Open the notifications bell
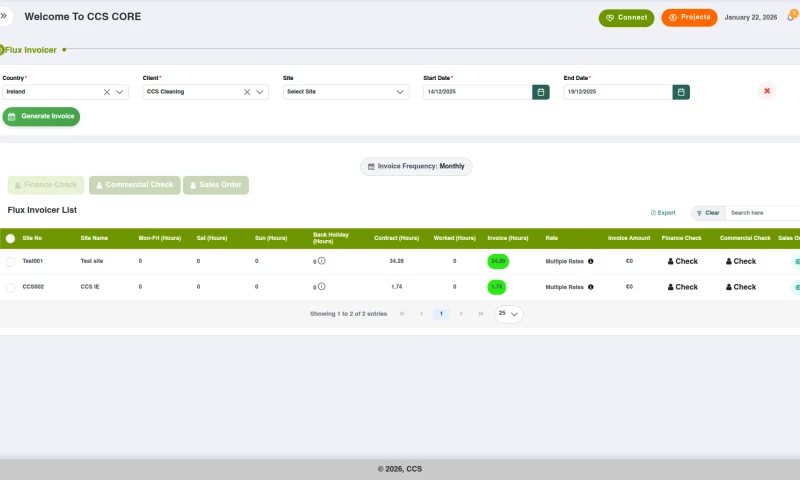Viewport: 800px width, 480px height. point(791,17)
